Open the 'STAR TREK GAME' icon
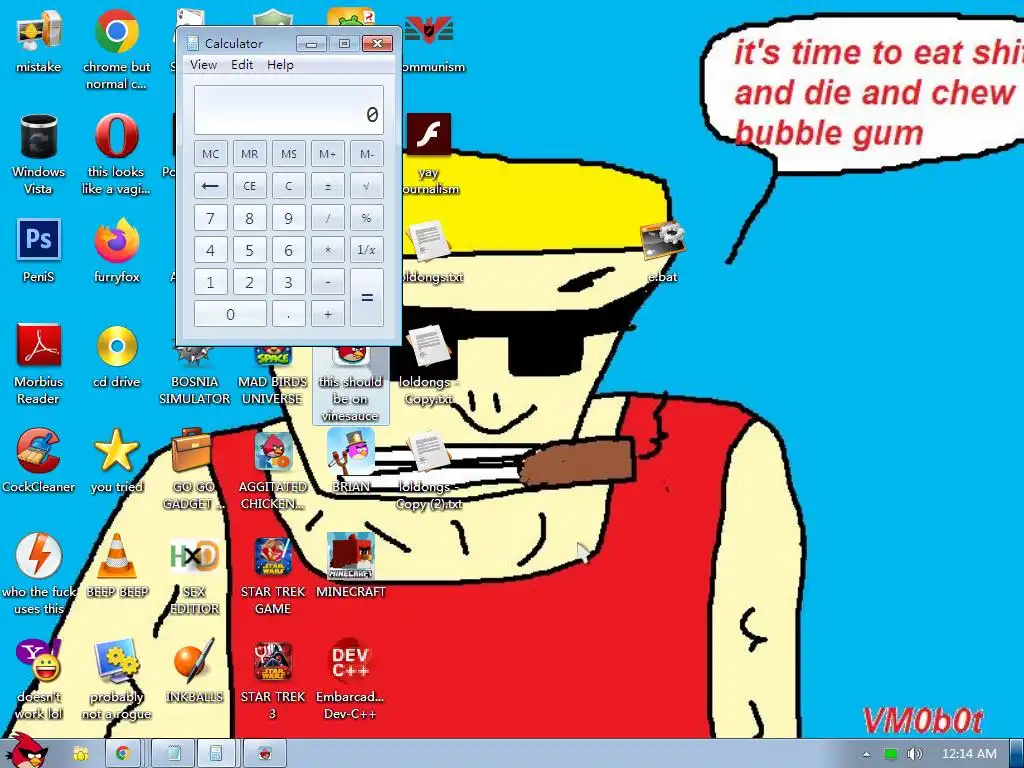 [273, 575]
